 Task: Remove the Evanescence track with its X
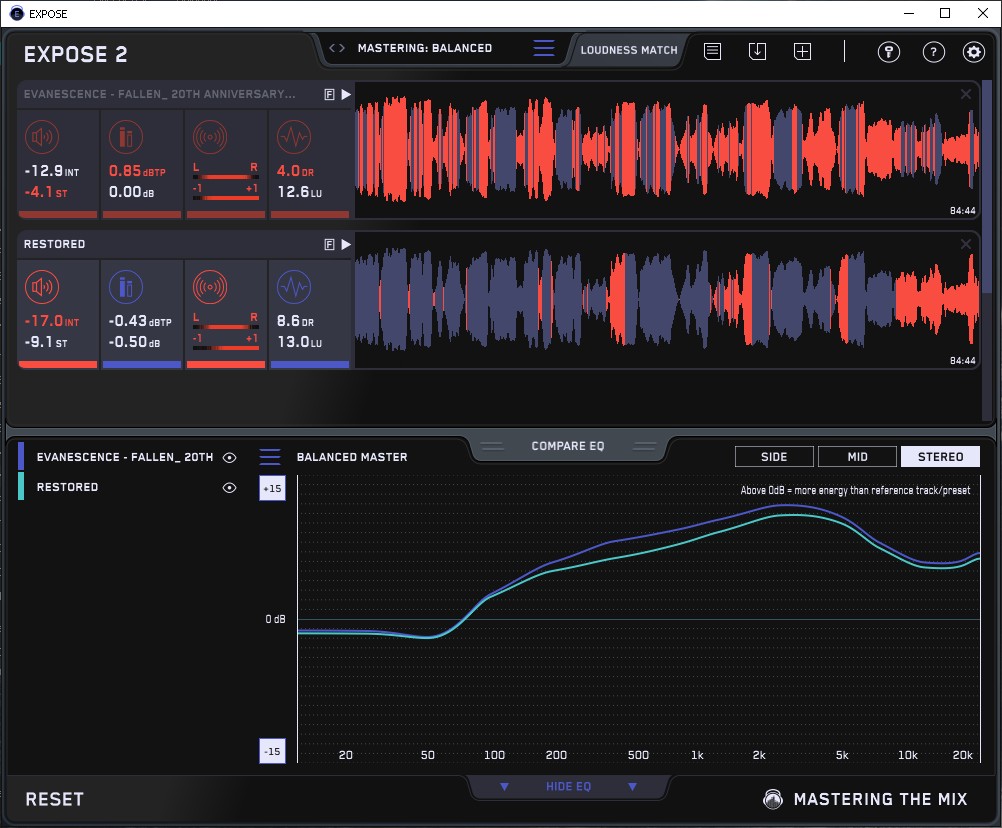click(966, 95)
